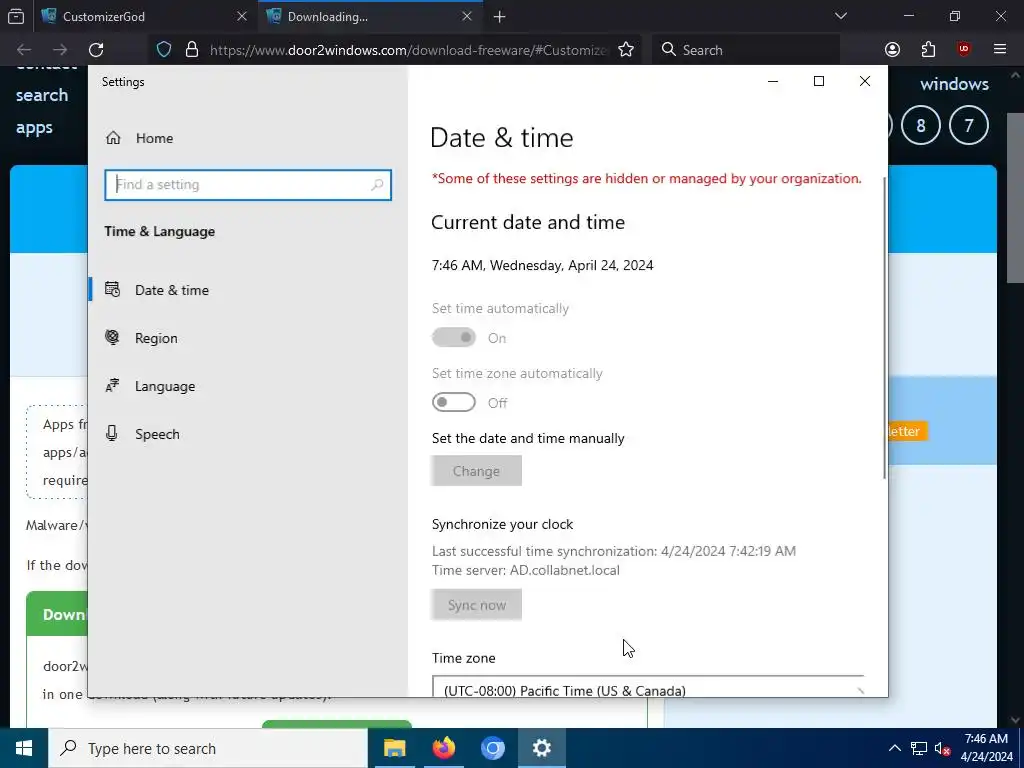
Task: Open the Time zone dropdown
Action: 648,687
